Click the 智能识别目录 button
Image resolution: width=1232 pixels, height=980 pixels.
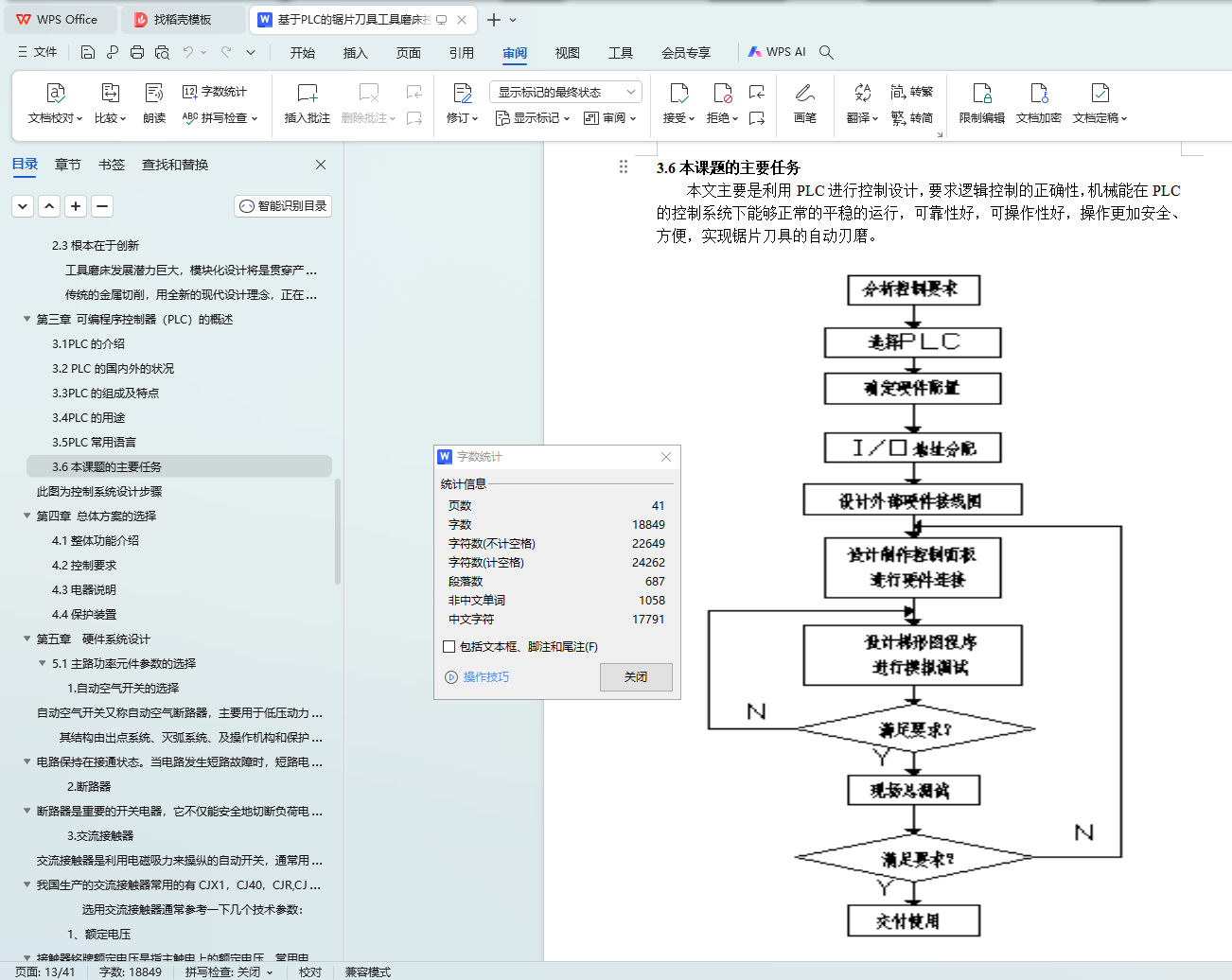[x=283, y=206]
